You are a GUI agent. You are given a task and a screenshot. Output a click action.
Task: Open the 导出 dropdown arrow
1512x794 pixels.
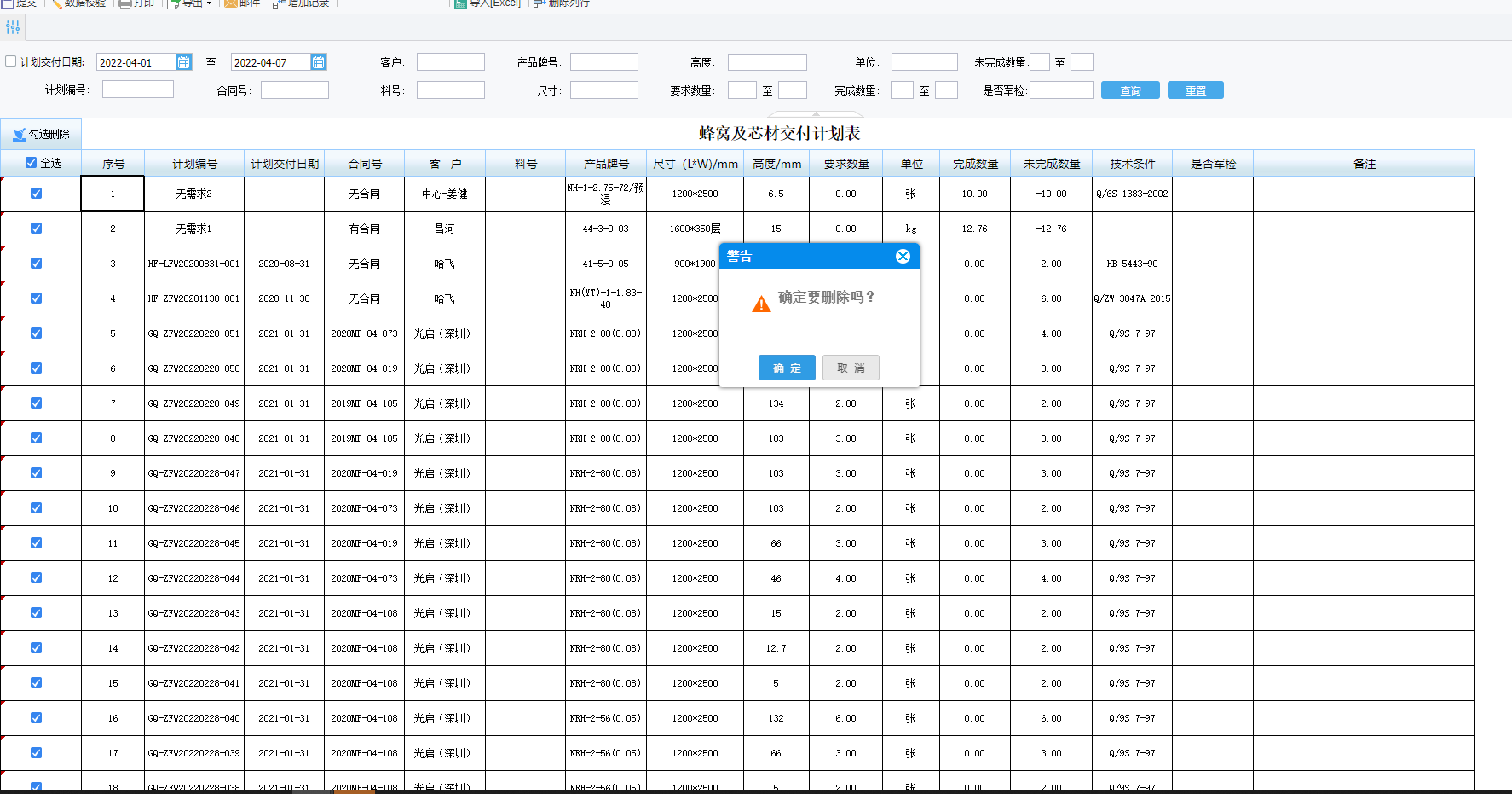point(209,3)
